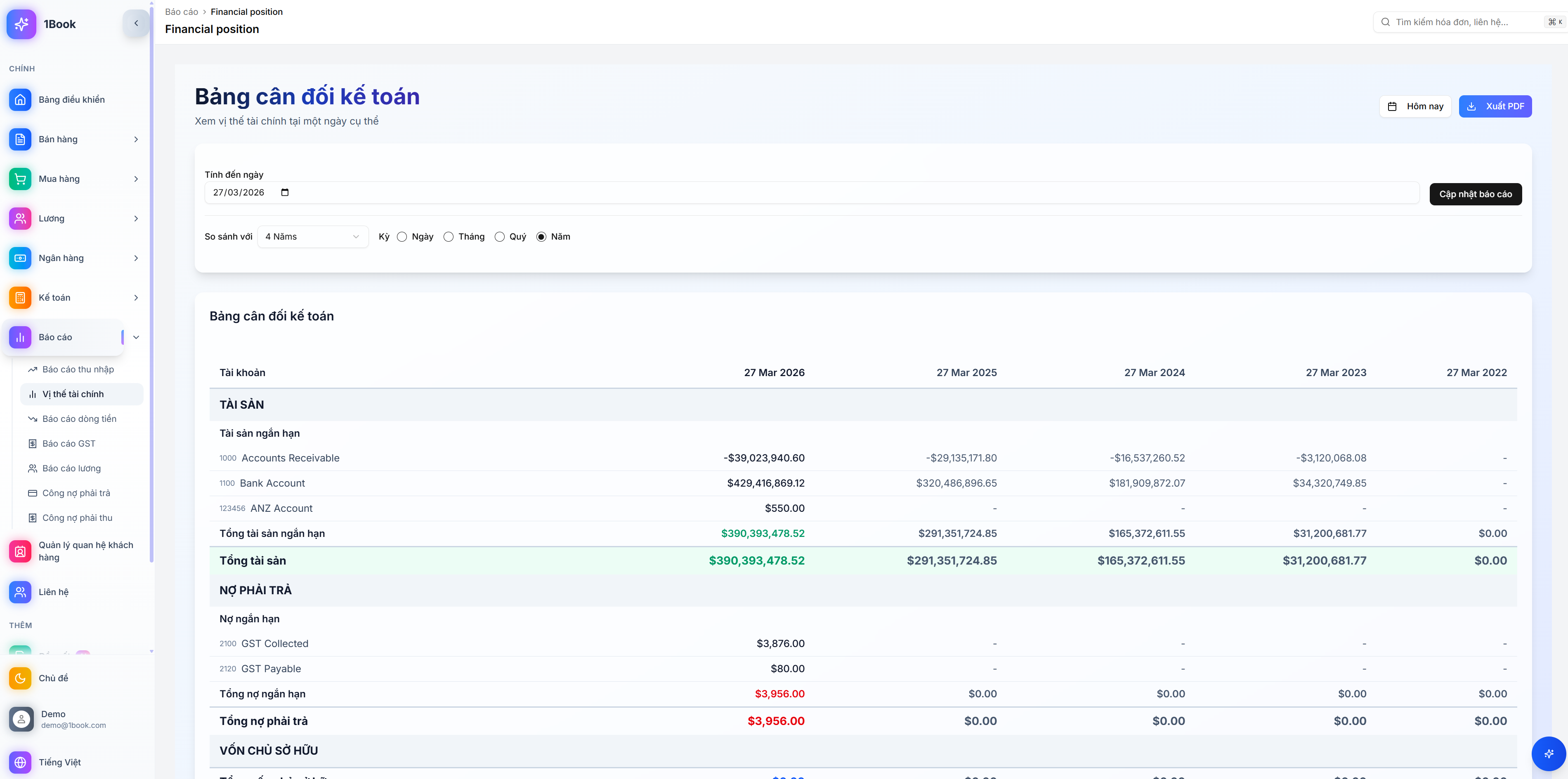Click the Cập nhật báo cáo button
This screenshot has width=1568, height=779.
click(1476, 194)
